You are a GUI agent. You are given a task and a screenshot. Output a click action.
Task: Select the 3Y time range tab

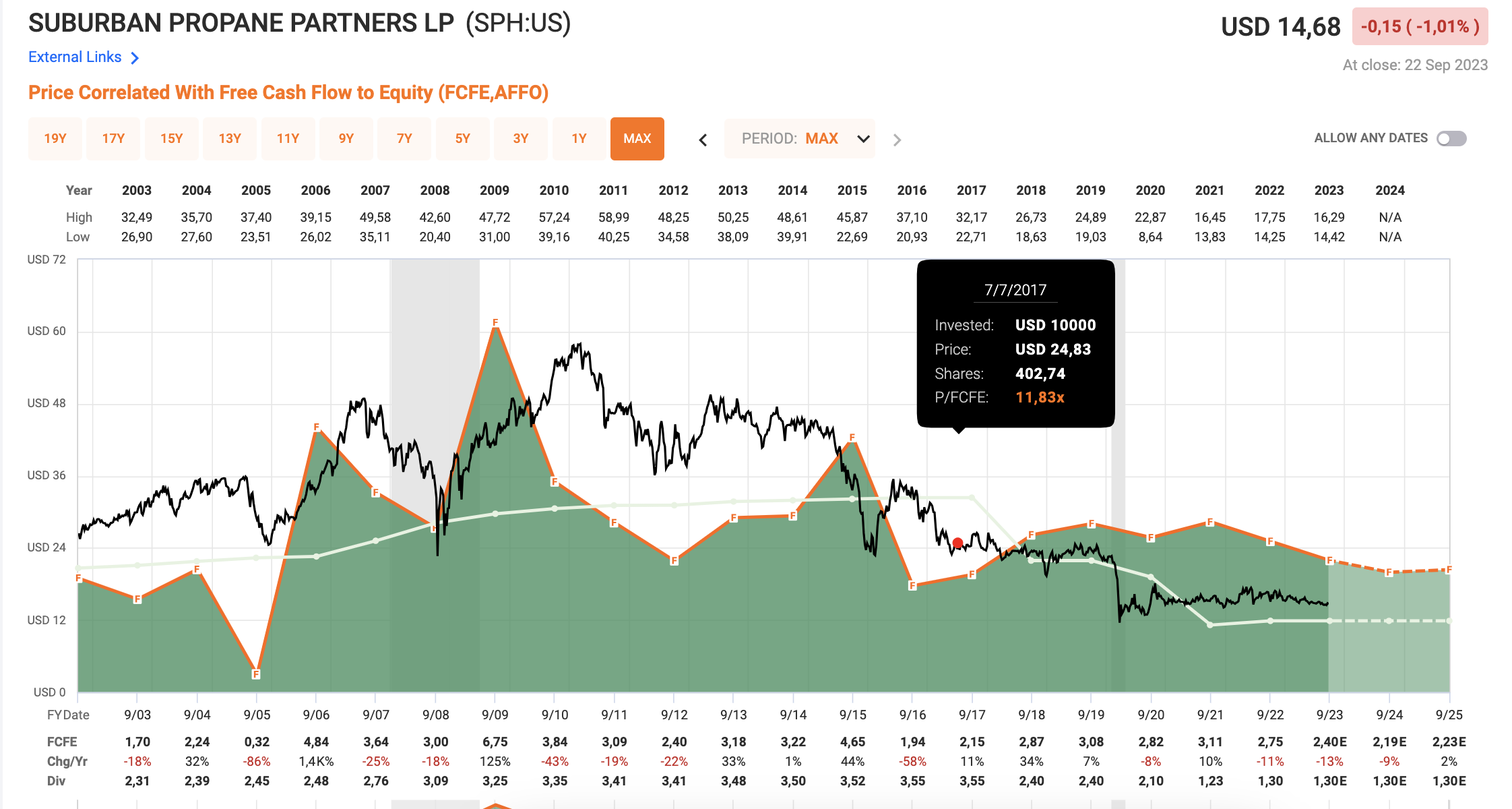pos(521,138)
